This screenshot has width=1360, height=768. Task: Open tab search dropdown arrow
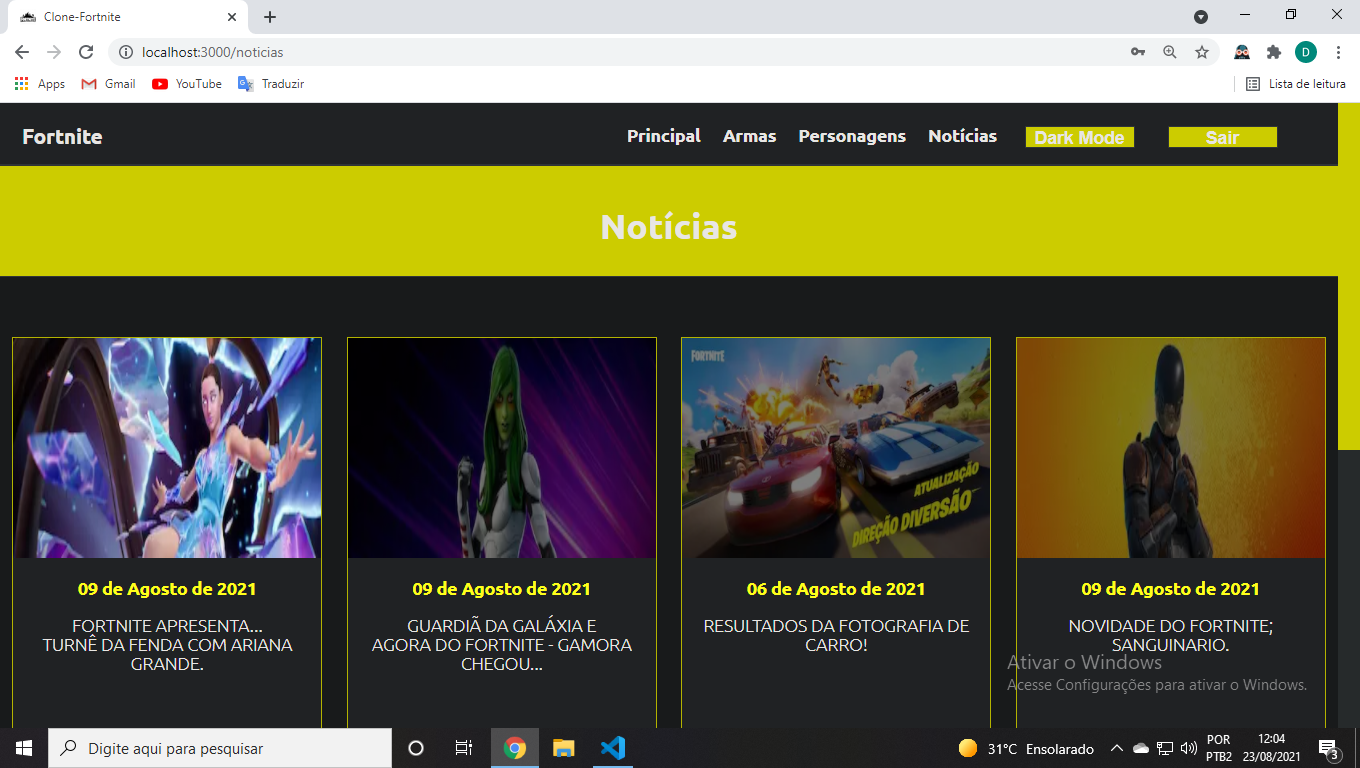coord(1201,17)
